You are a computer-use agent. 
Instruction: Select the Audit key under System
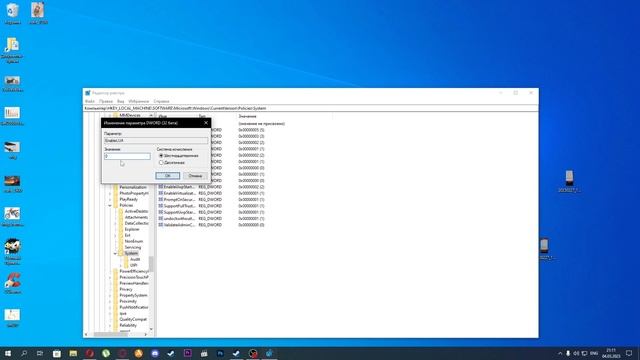pos(135,259)
